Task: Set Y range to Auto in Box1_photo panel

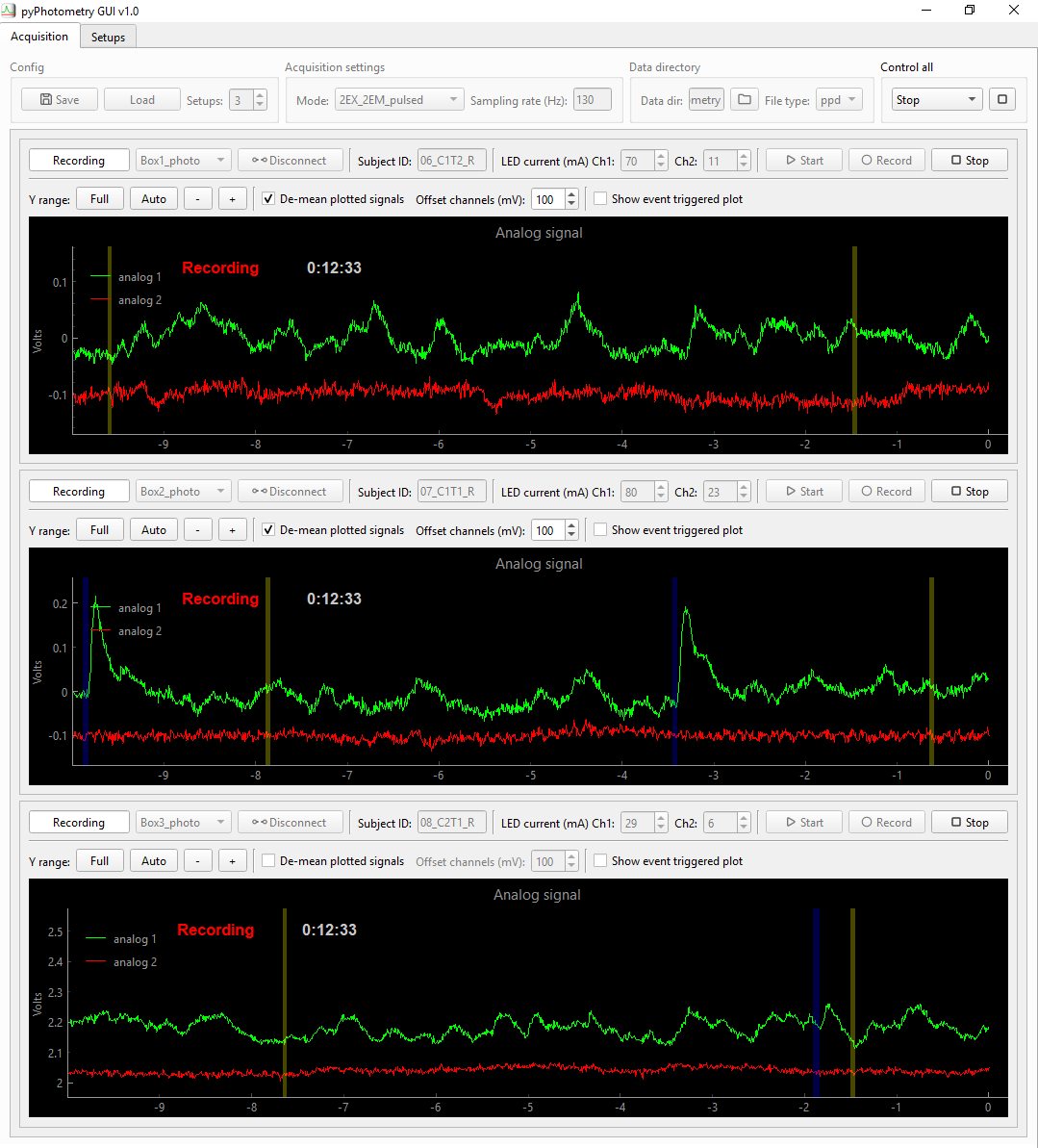Action: click(154, 198)
